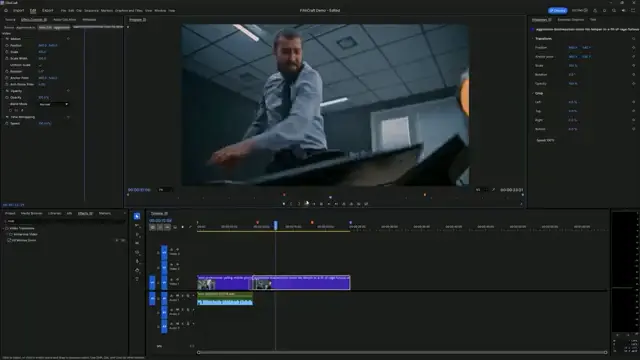
Task: Mute the Audio 2 track
Action: 177,309
